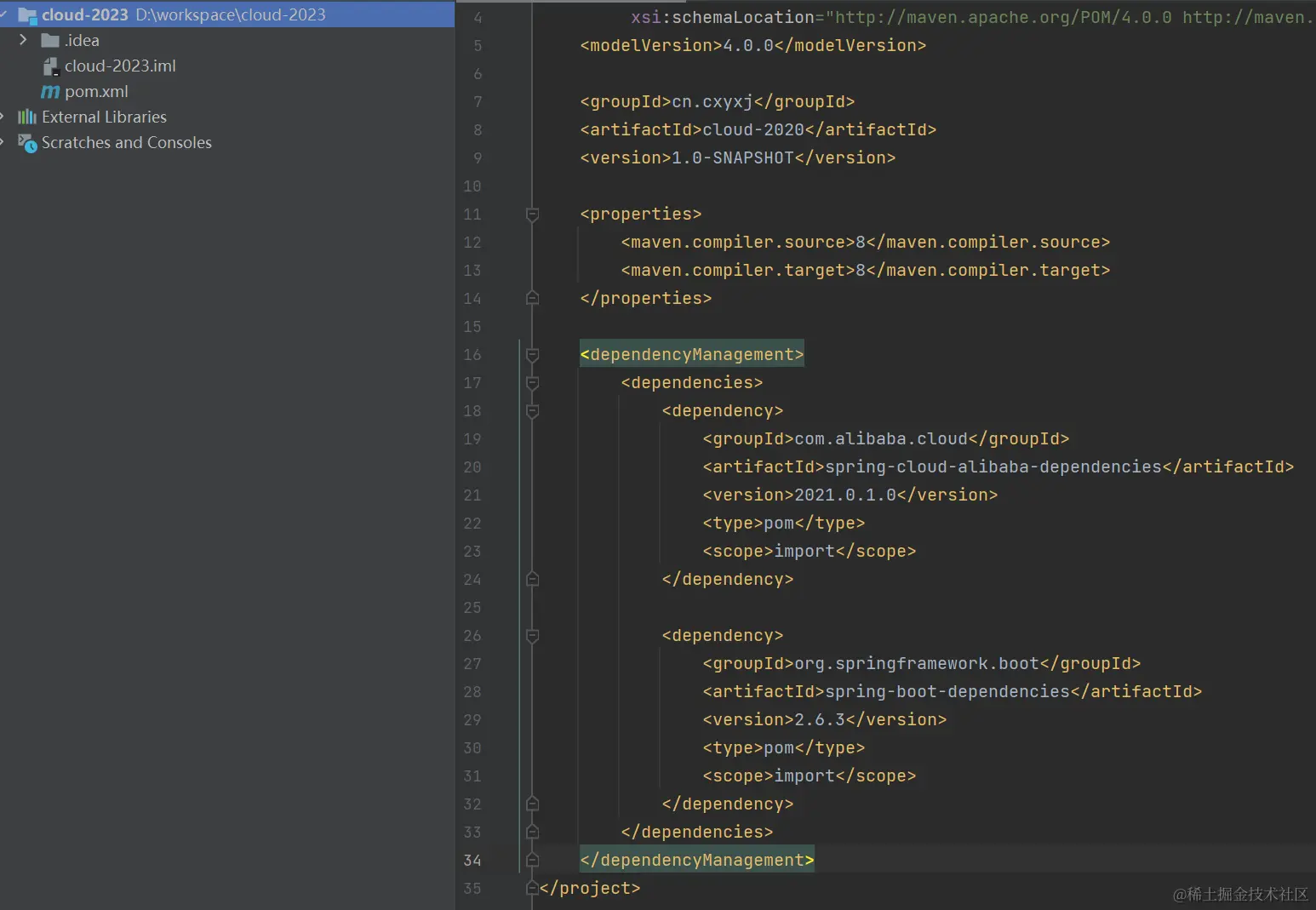The height and width of the screenshot is (910, 1316).
Task: Click the scope import line at line 31
Action: (x=809, y=776)
